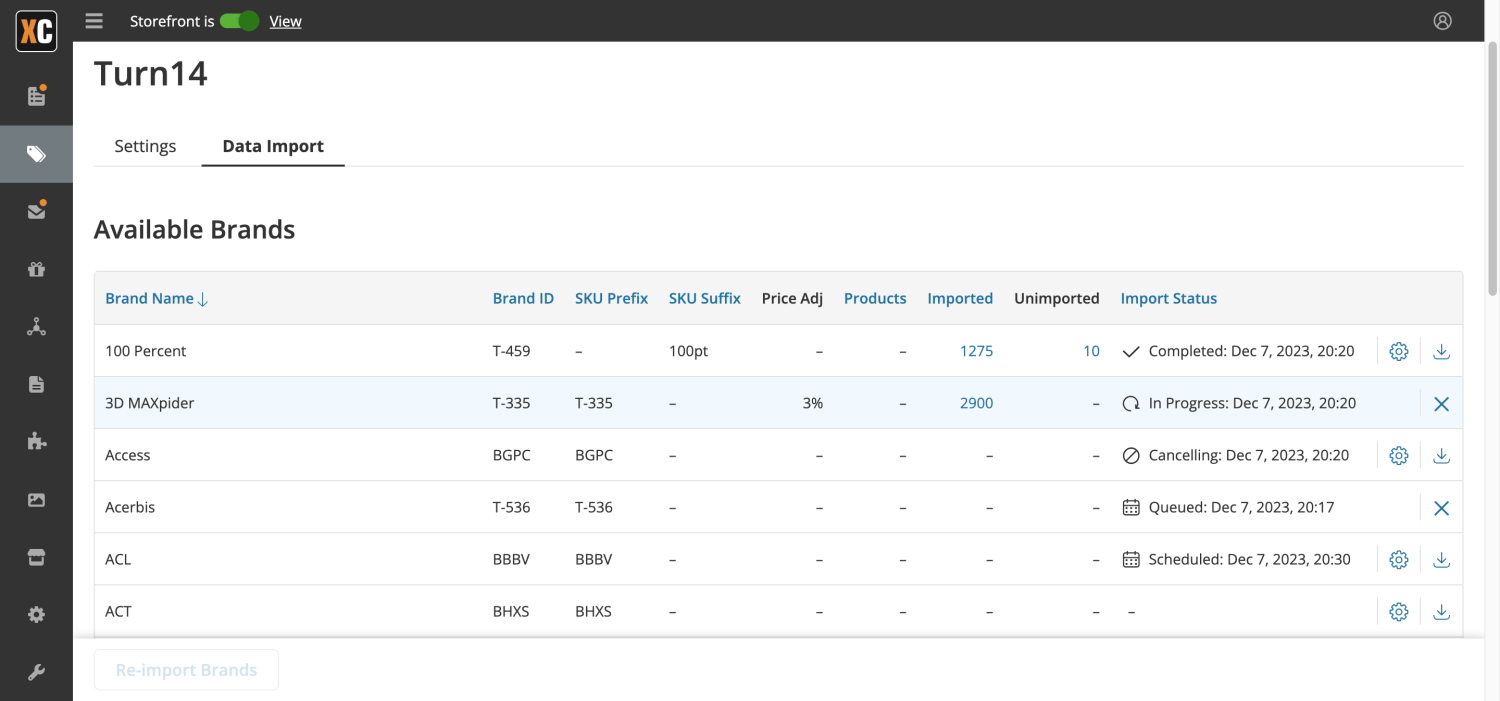Open the catalog tag icon in sidebar

pyautogui.click(x=37, y=154)
